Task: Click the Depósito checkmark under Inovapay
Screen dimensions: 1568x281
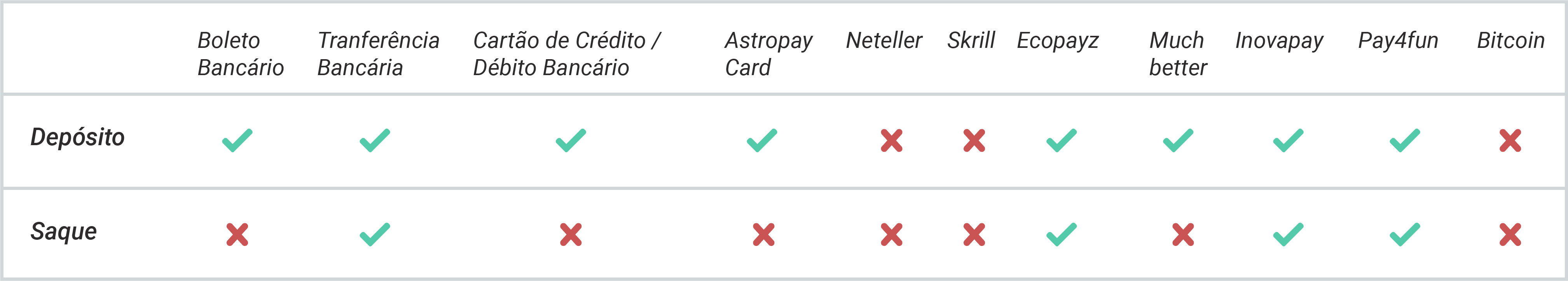Action: (1289, 140)
